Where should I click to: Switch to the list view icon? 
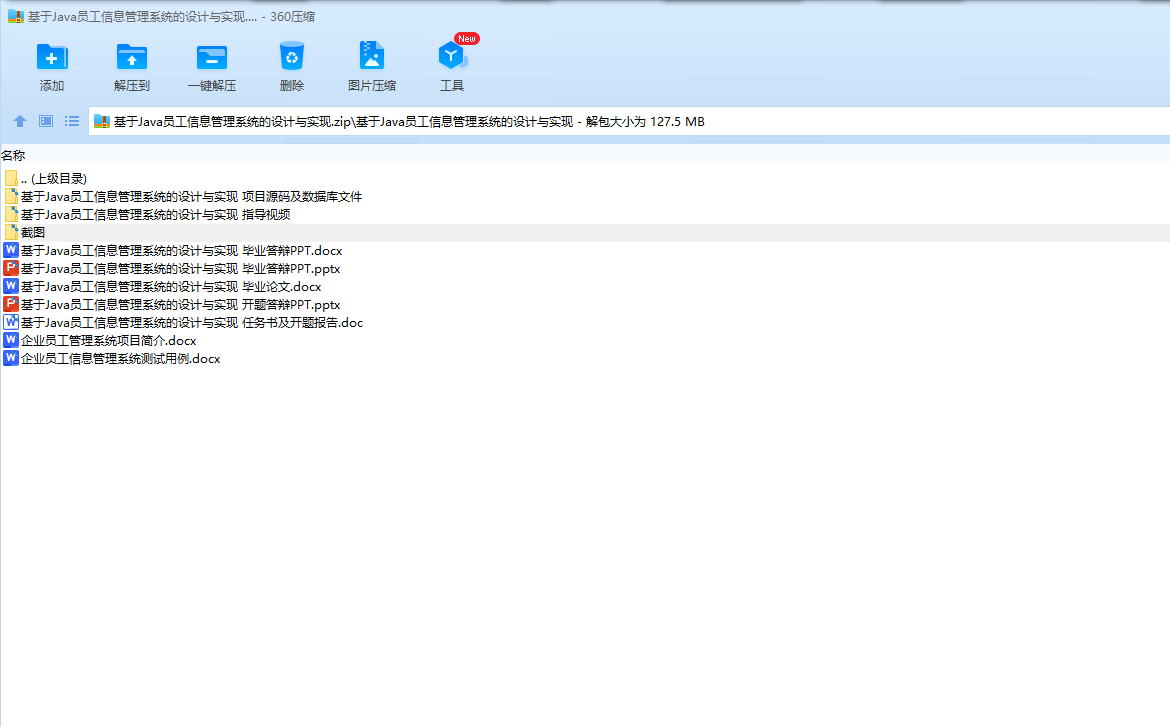(x=72, y=121)
